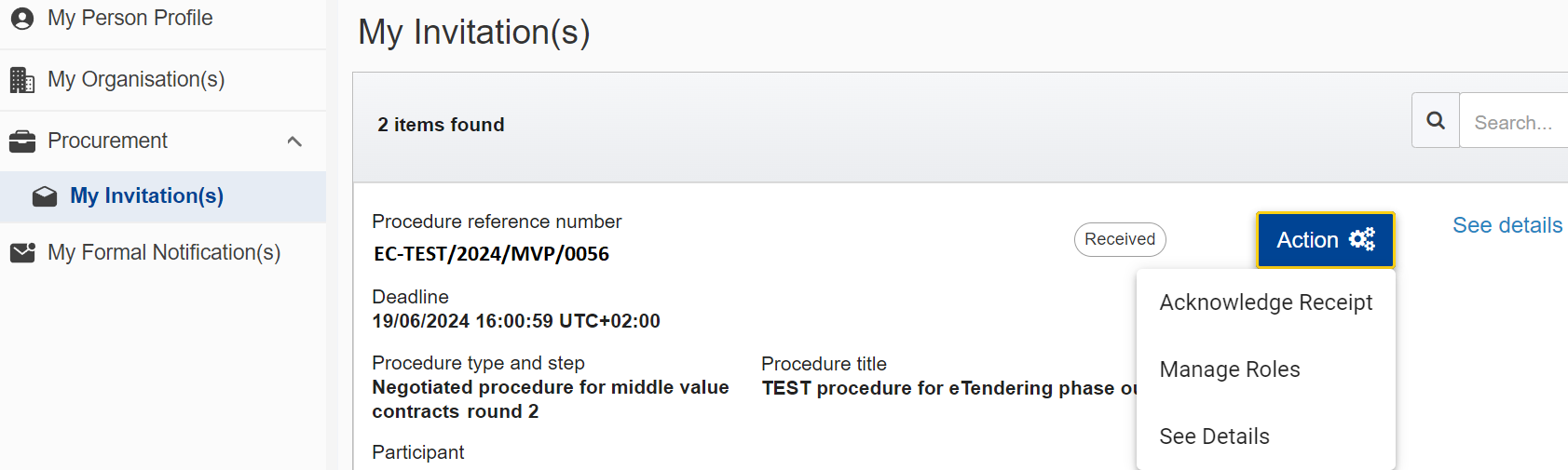
Task: Select Acknowledge Receipt from the menu
Action: (x=1265, y=302)
